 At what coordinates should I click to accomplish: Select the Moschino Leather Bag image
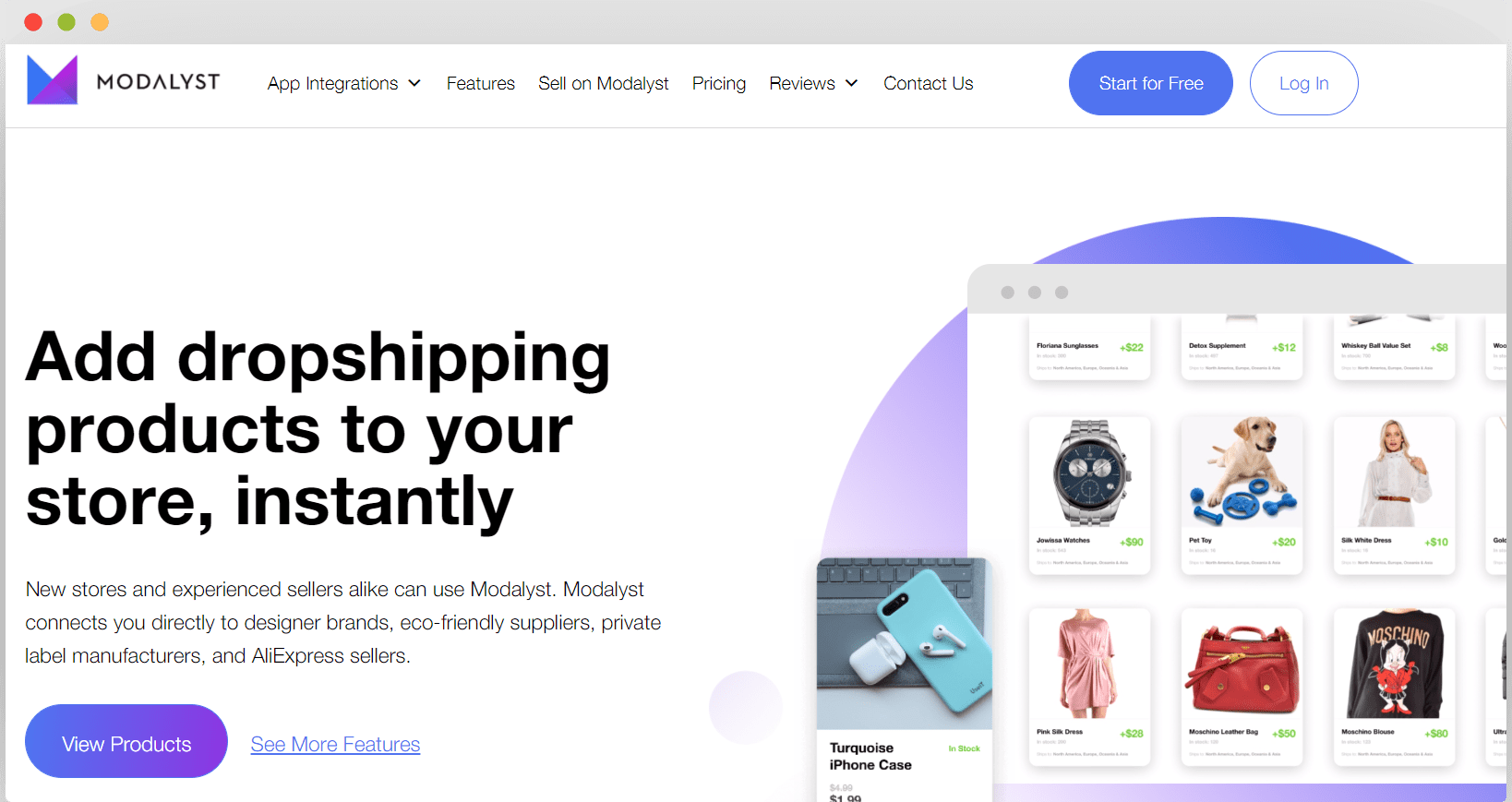1242,664
